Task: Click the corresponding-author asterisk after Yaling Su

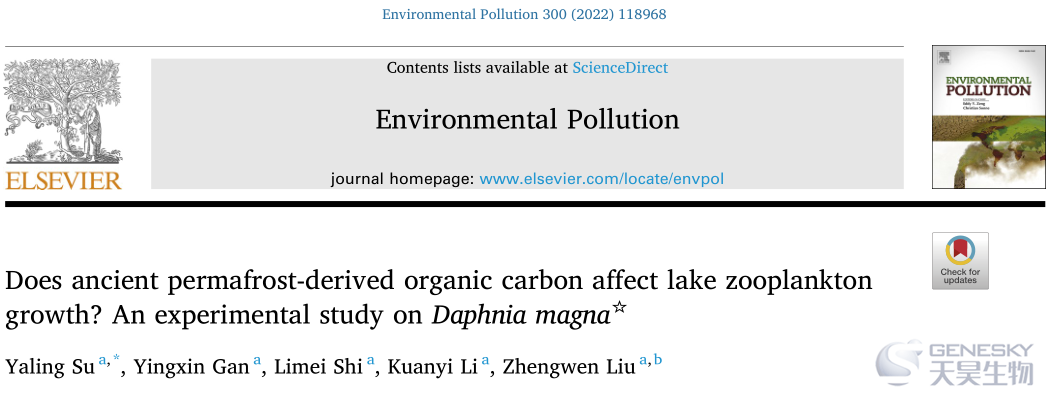Action: tap(116, 360)
